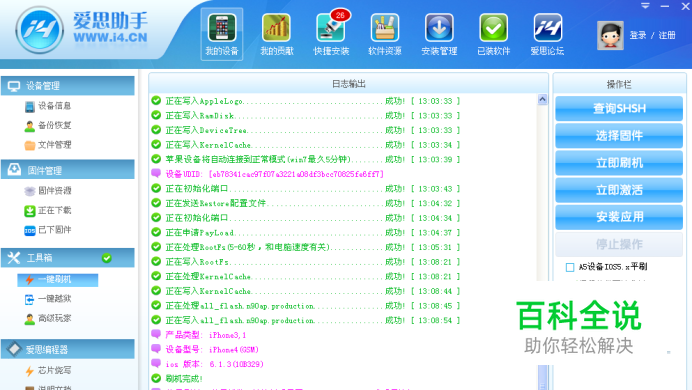Collapse 设备管理 section header

coord(68,86)
